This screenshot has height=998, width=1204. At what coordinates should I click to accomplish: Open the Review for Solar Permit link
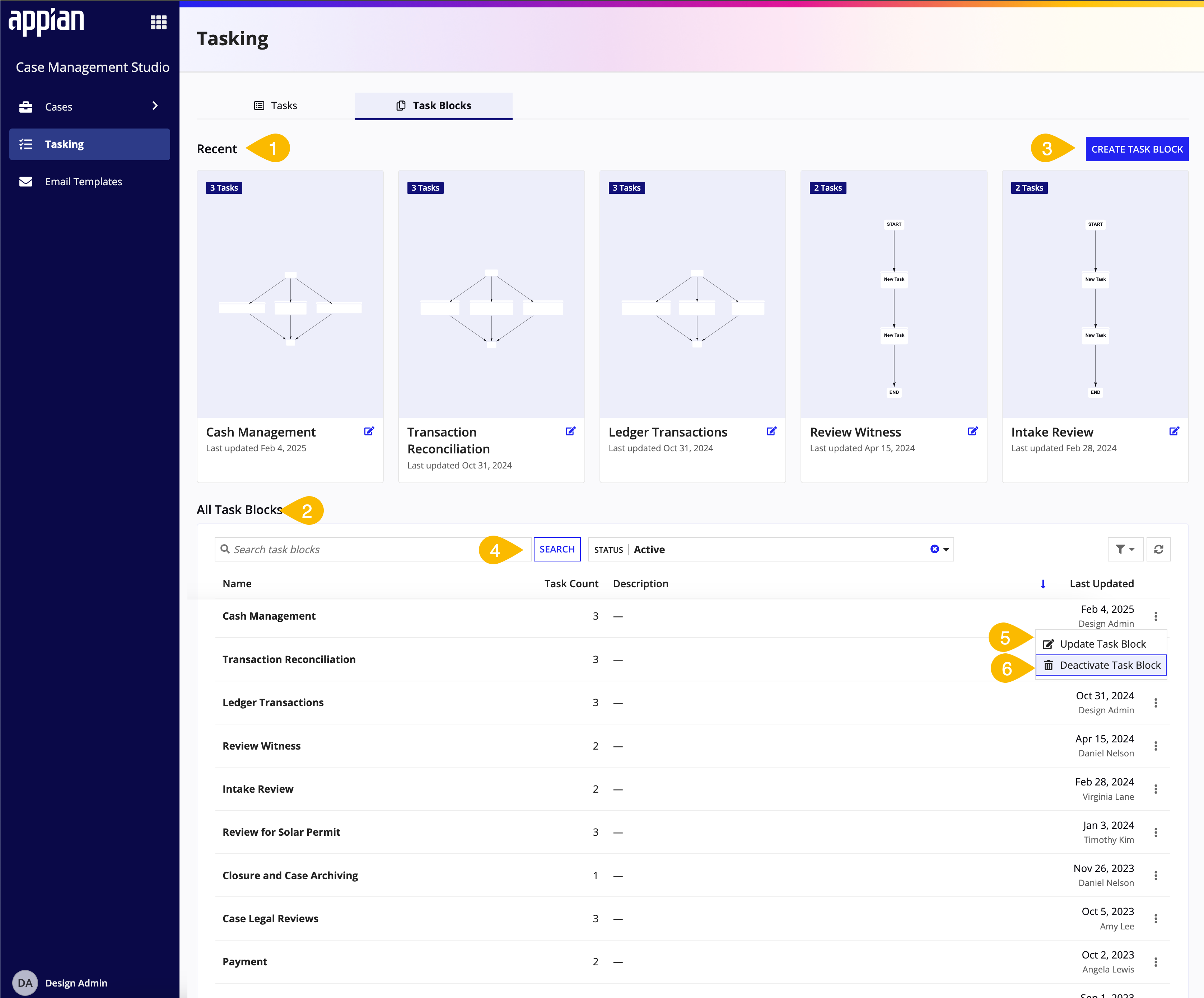pyautogui.click(x=281, y=833)
